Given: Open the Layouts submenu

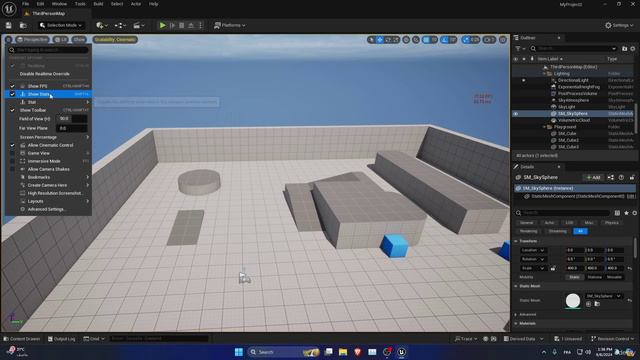Looking at the screenshot, I should point(49,201).
